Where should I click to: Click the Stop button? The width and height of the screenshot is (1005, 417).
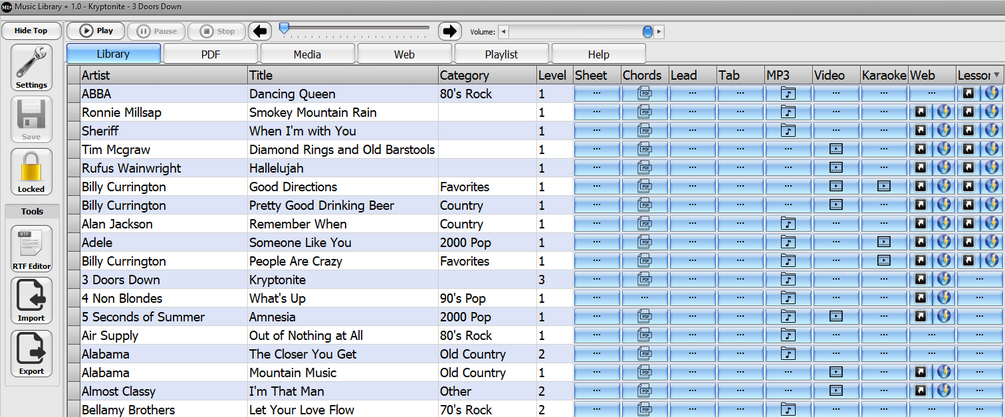pyautogui.click(x=217, y=31)
